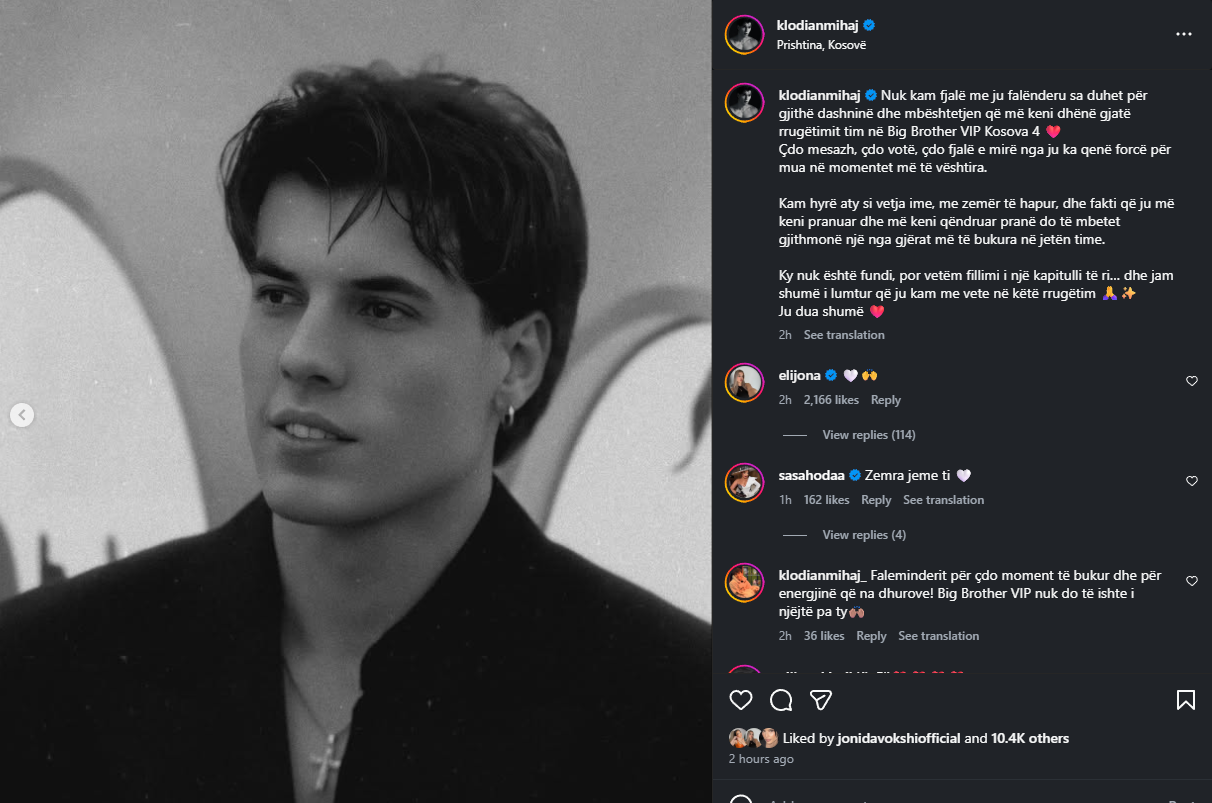Share the post via paper plane icon

(x=821, y=700)
